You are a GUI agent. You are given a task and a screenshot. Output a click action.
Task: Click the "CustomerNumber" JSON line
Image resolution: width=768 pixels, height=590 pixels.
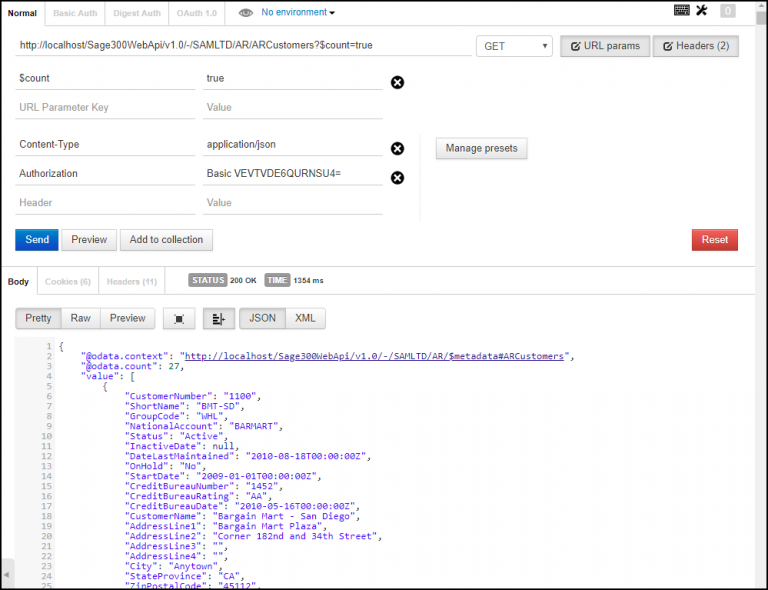click(193, 396)
